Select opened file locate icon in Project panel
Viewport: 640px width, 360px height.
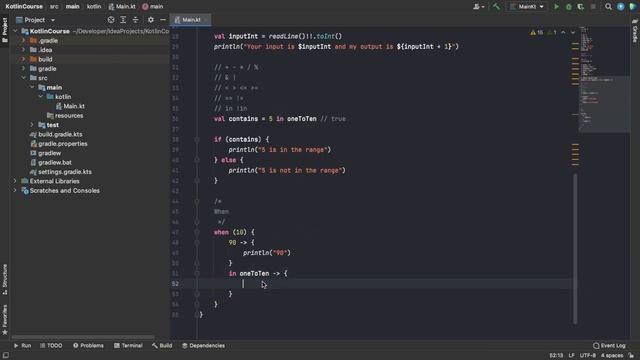111,20
